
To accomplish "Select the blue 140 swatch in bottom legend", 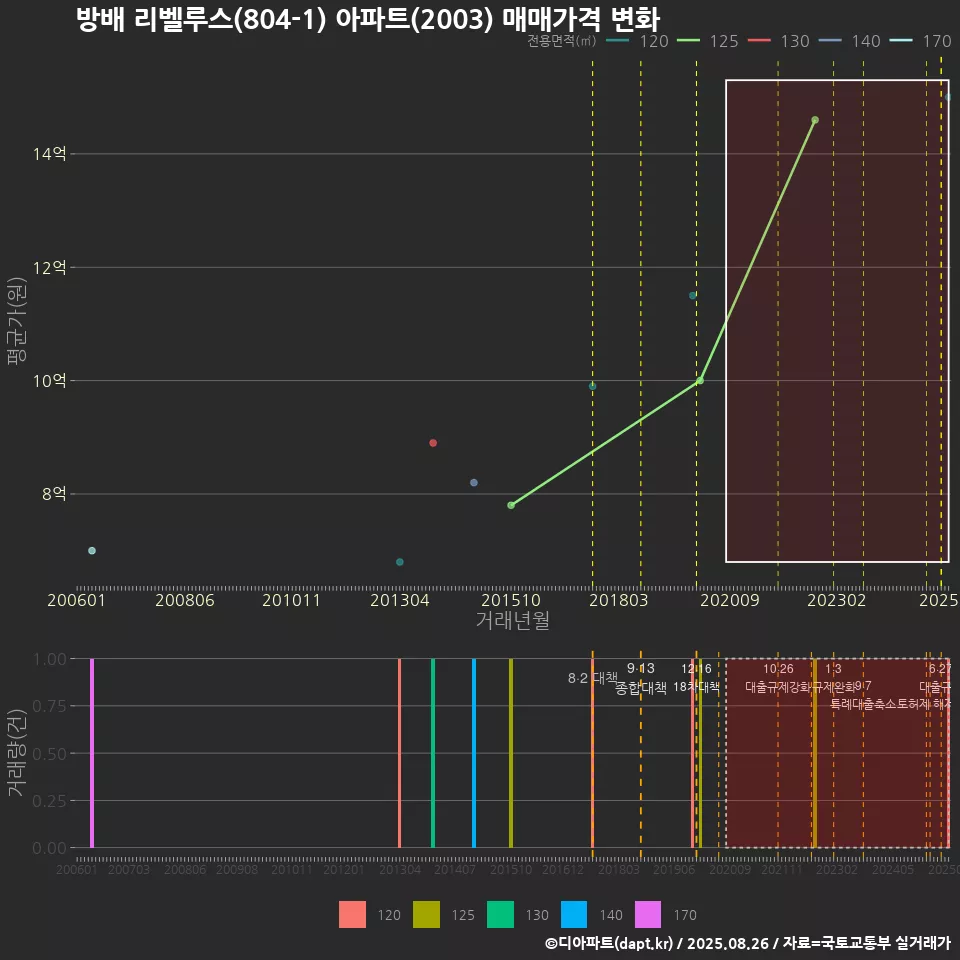I will pyautogui.click(x=575, y=914).
